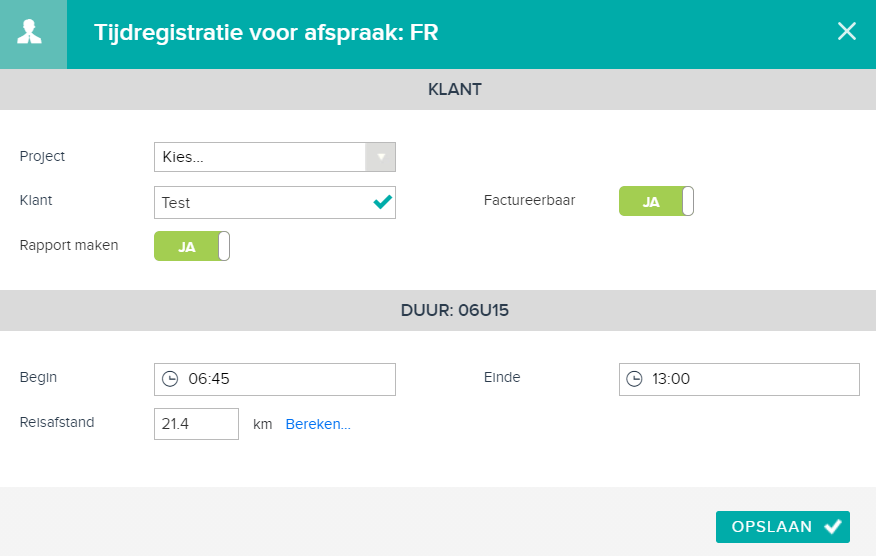Click the Begin time field 06:45
The image size is (876, 556).
tap(275, 379)
